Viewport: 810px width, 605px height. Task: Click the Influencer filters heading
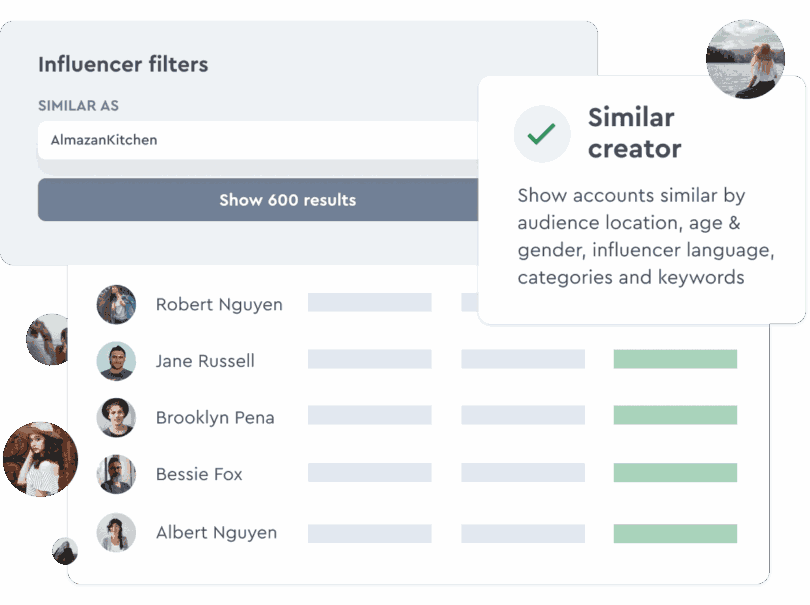tap(123, 64)
